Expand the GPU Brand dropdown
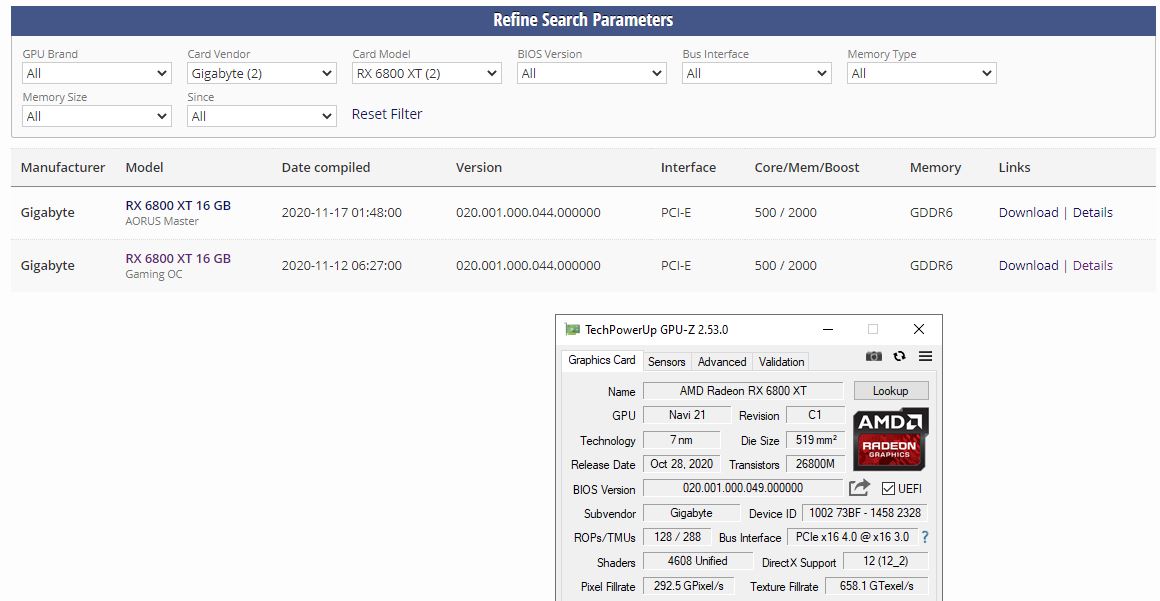 click(x=97, y=73)
